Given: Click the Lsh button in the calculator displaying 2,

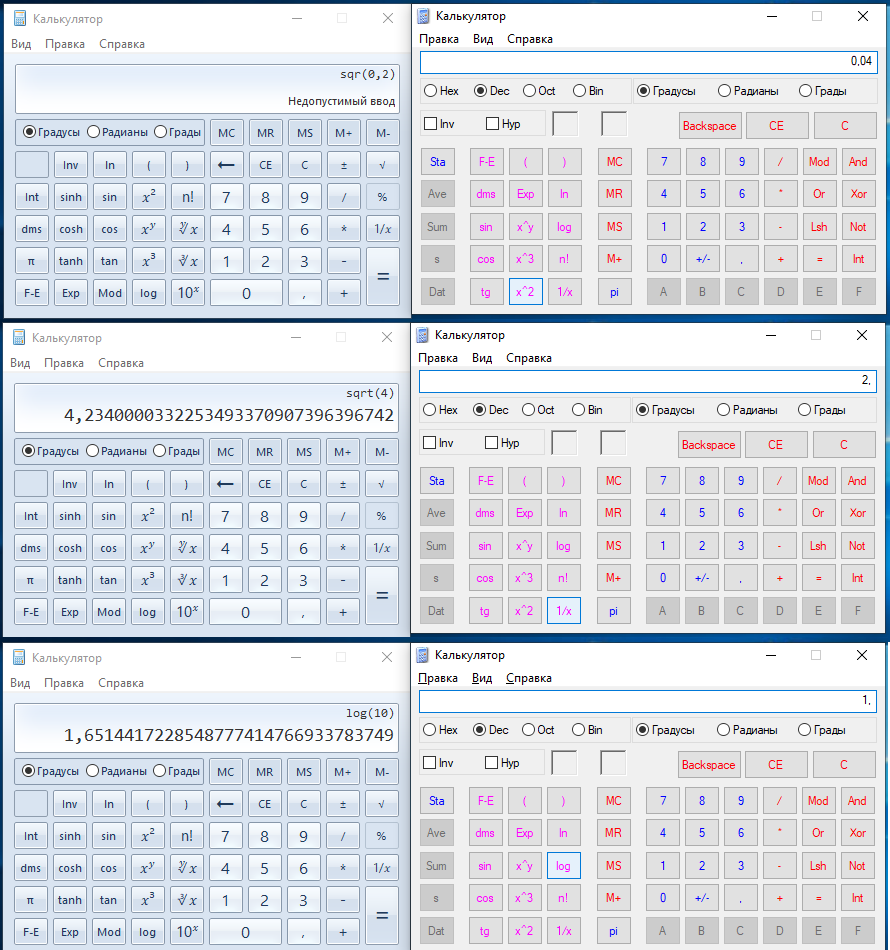Looking at the screenshot, I should pos(818,545).
